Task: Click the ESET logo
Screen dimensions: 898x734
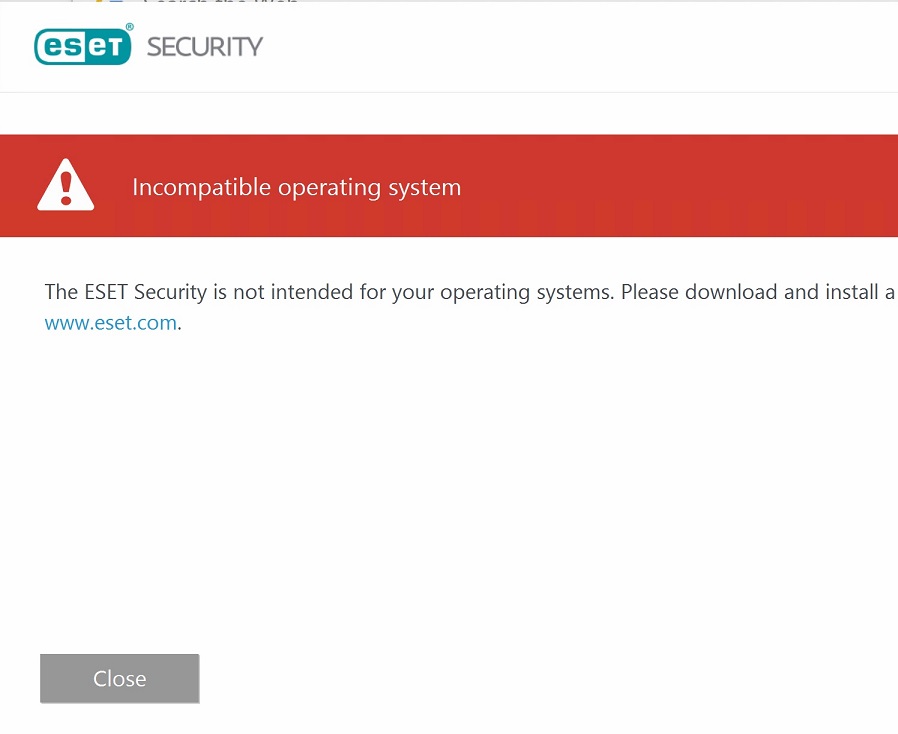Action: (x=83, y=46)
